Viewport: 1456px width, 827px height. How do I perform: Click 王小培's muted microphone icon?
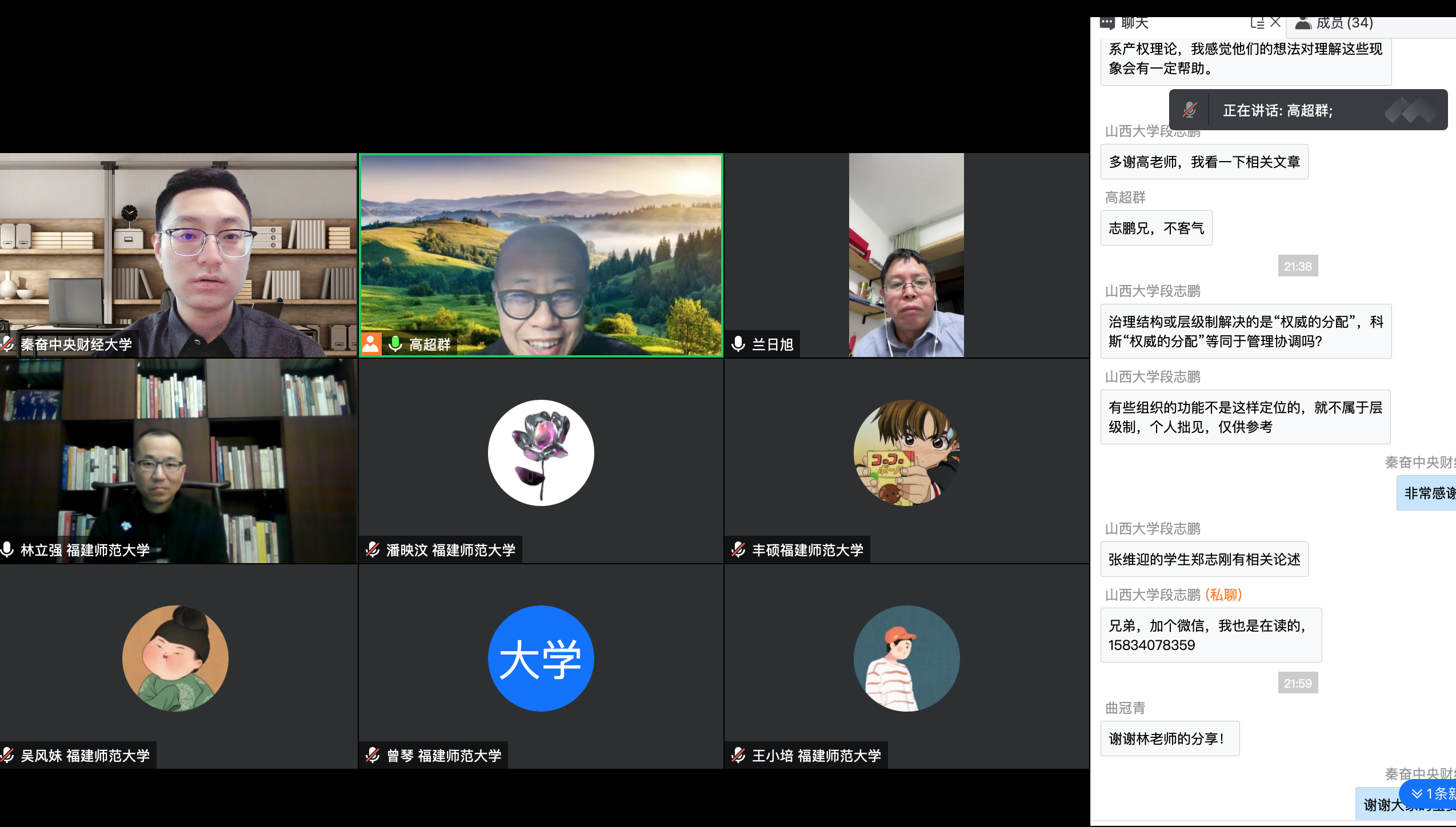[738, 755]
